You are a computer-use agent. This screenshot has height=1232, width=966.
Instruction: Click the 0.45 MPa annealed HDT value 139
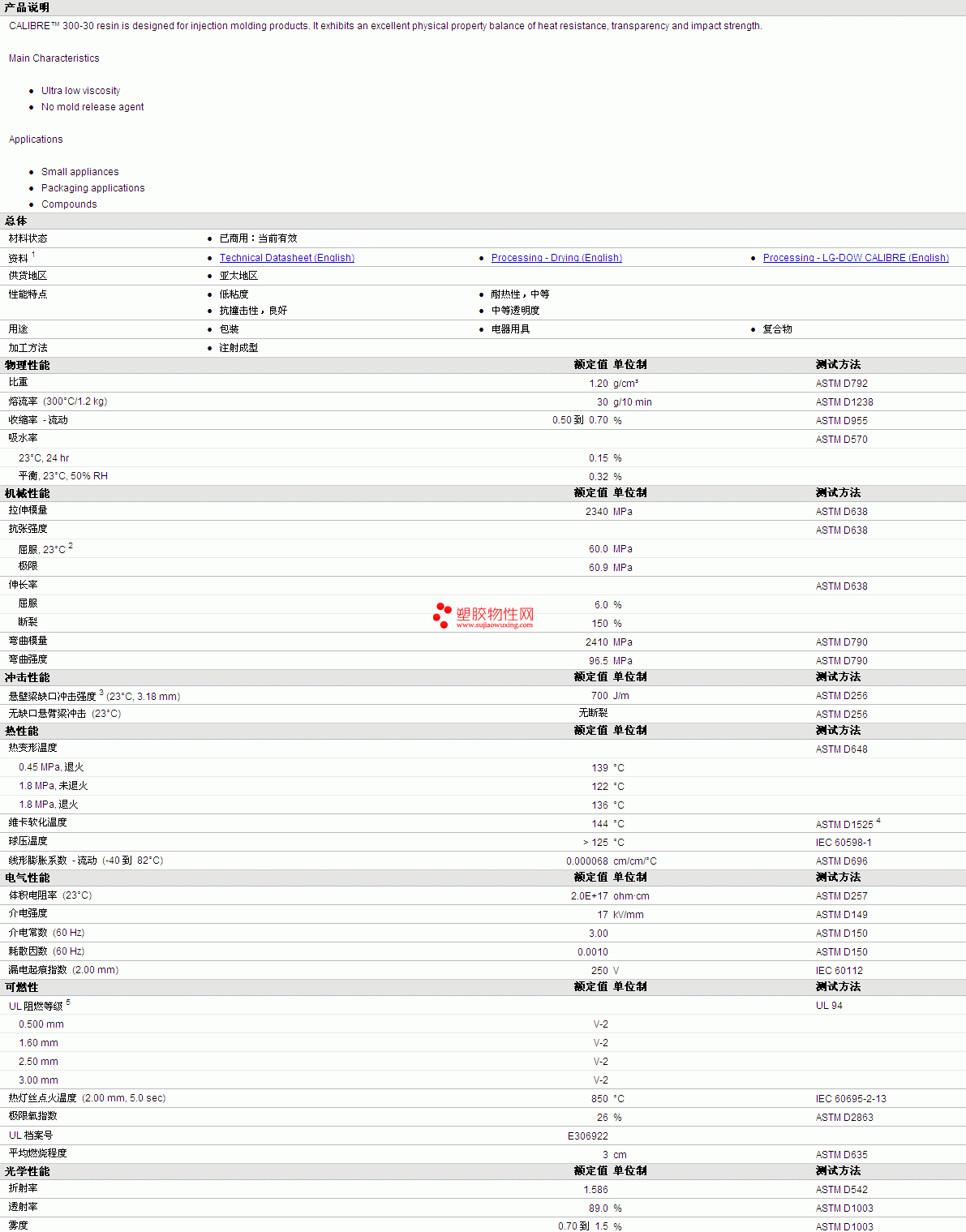[x=599, y=768]
